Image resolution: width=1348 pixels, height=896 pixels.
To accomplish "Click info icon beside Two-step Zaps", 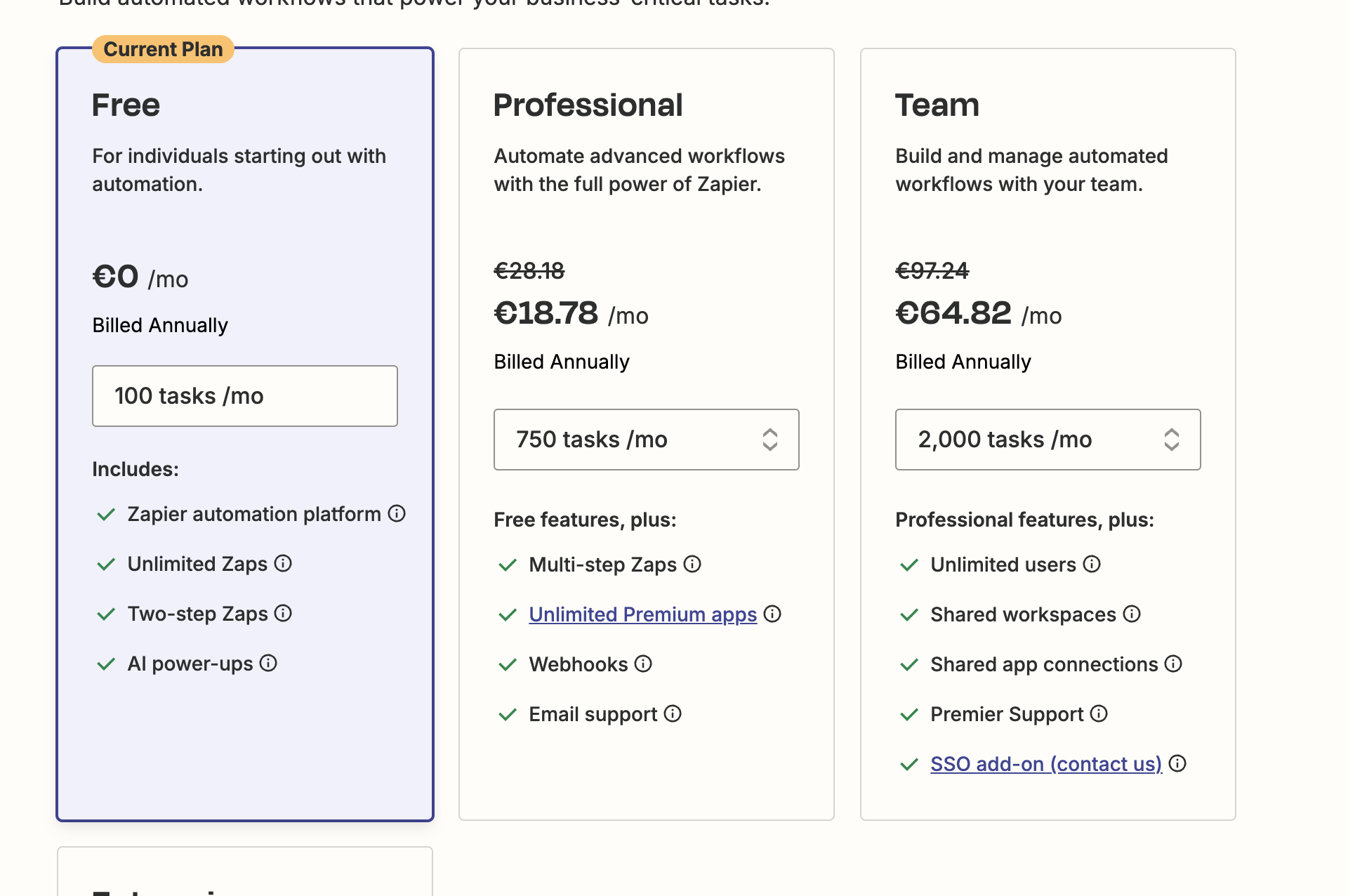I will [x=283, y=614].
